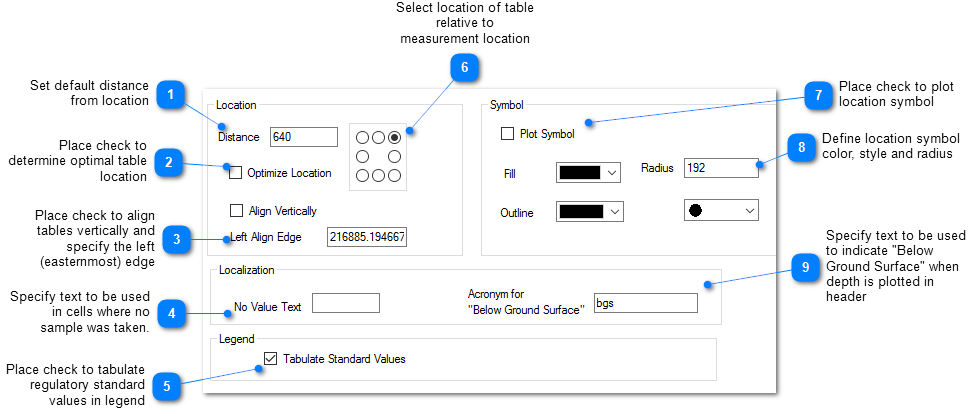
Task: Open the Outline color dropdown
Action: tap(590, 211)
